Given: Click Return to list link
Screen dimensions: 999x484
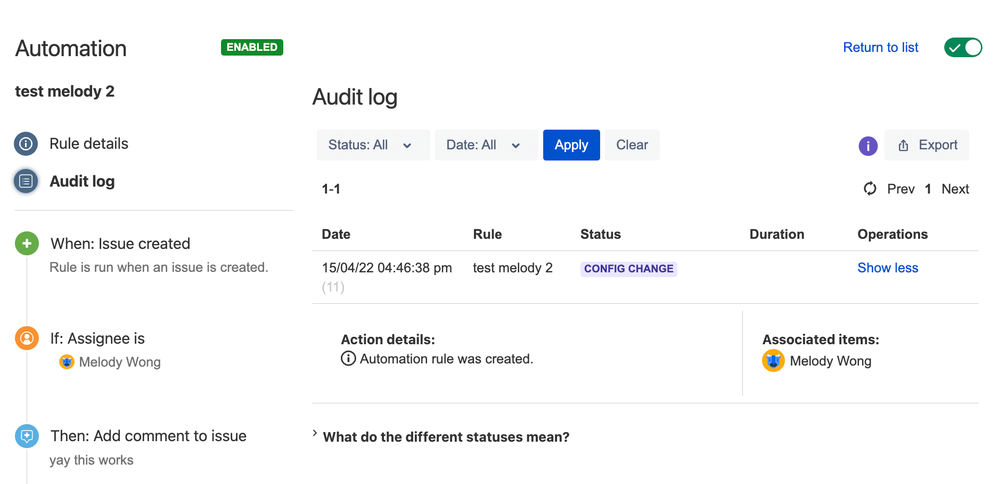Looking at the screenshot, I should pyautogui.click(x=880, y=48).
